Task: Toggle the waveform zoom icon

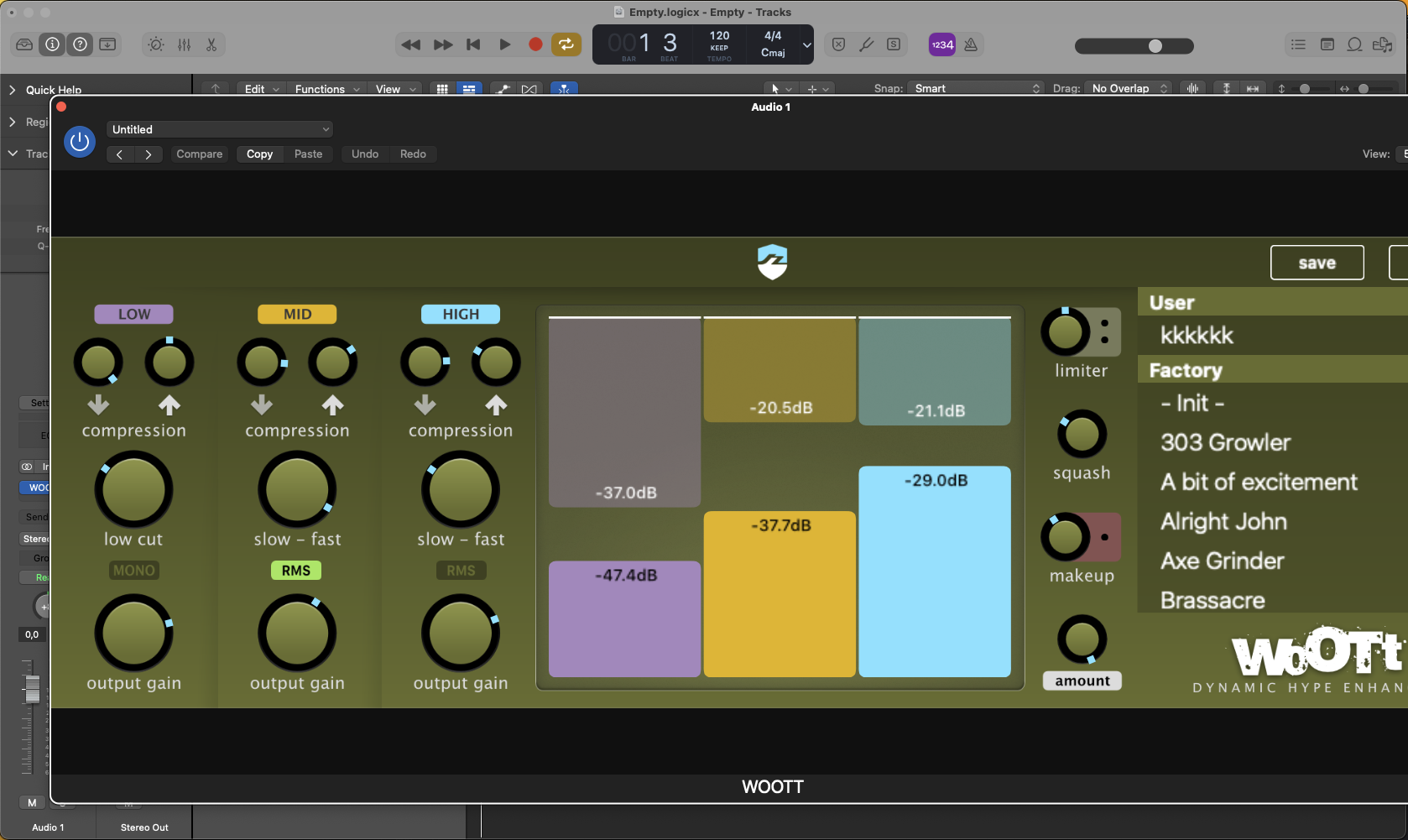Action: (x=1192, y=88)
